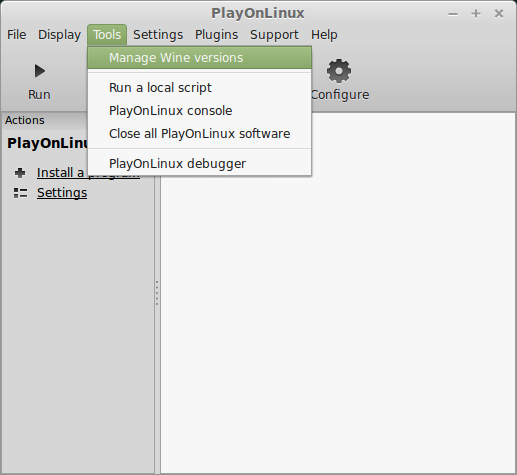Image resolution: width=517 pixels, height=475 pixels.
Task: Expand the Settings menu in menu bar
Action: 158,35
